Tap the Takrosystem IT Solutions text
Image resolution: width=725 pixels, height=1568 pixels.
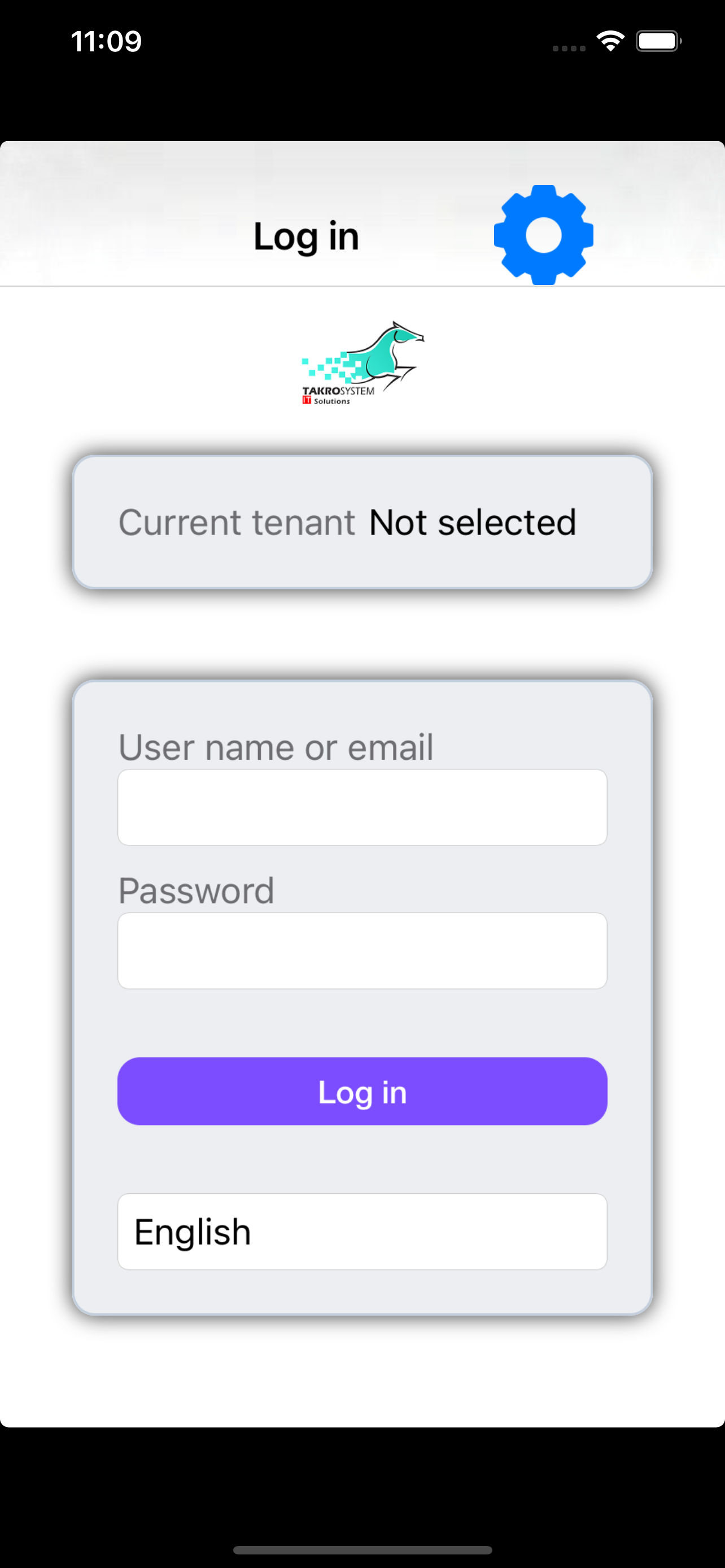[x=338, y=395]
